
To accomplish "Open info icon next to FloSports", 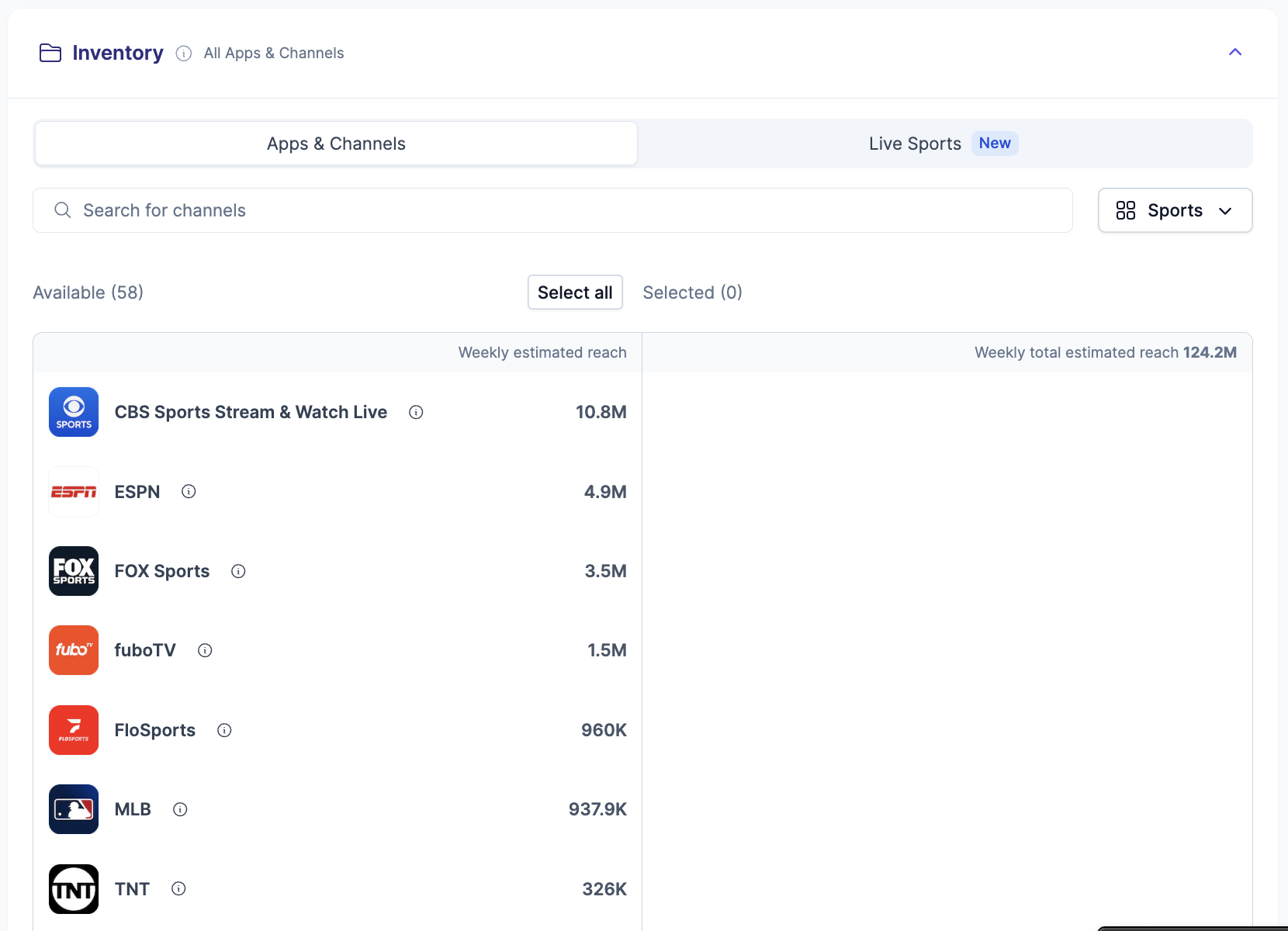I will (x=224, y=730).
